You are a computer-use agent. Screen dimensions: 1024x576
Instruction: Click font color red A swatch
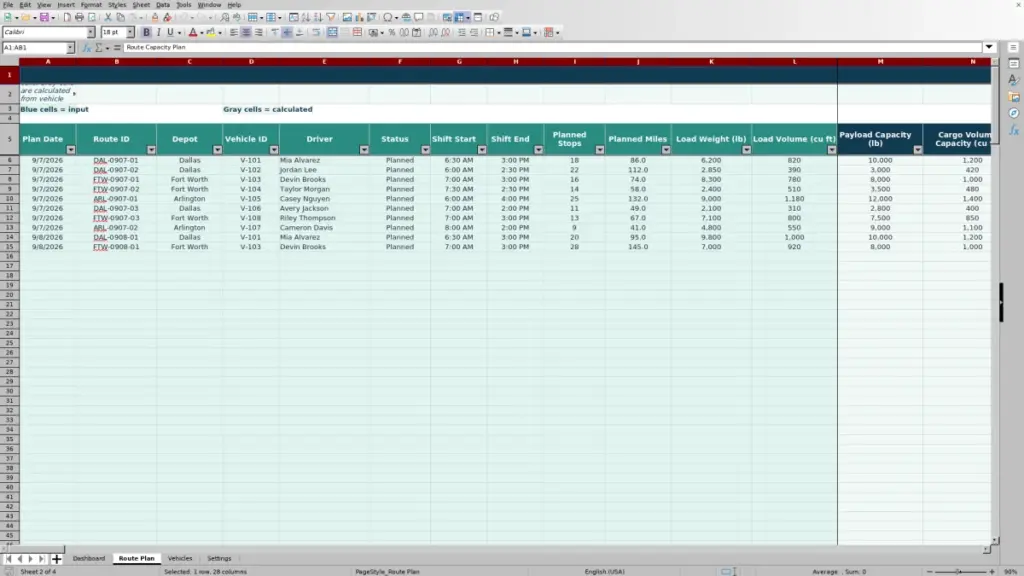coord(193,32)
